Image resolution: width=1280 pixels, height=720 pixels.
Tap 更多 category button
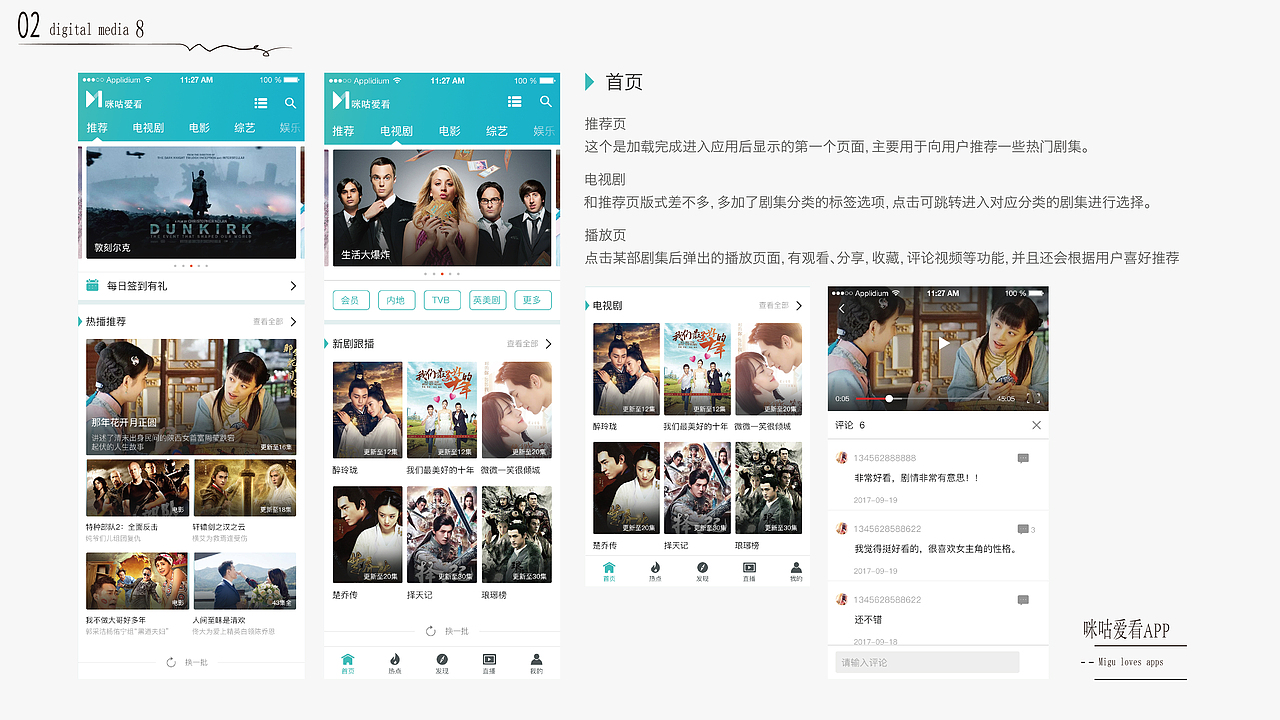tap(533, 300)
